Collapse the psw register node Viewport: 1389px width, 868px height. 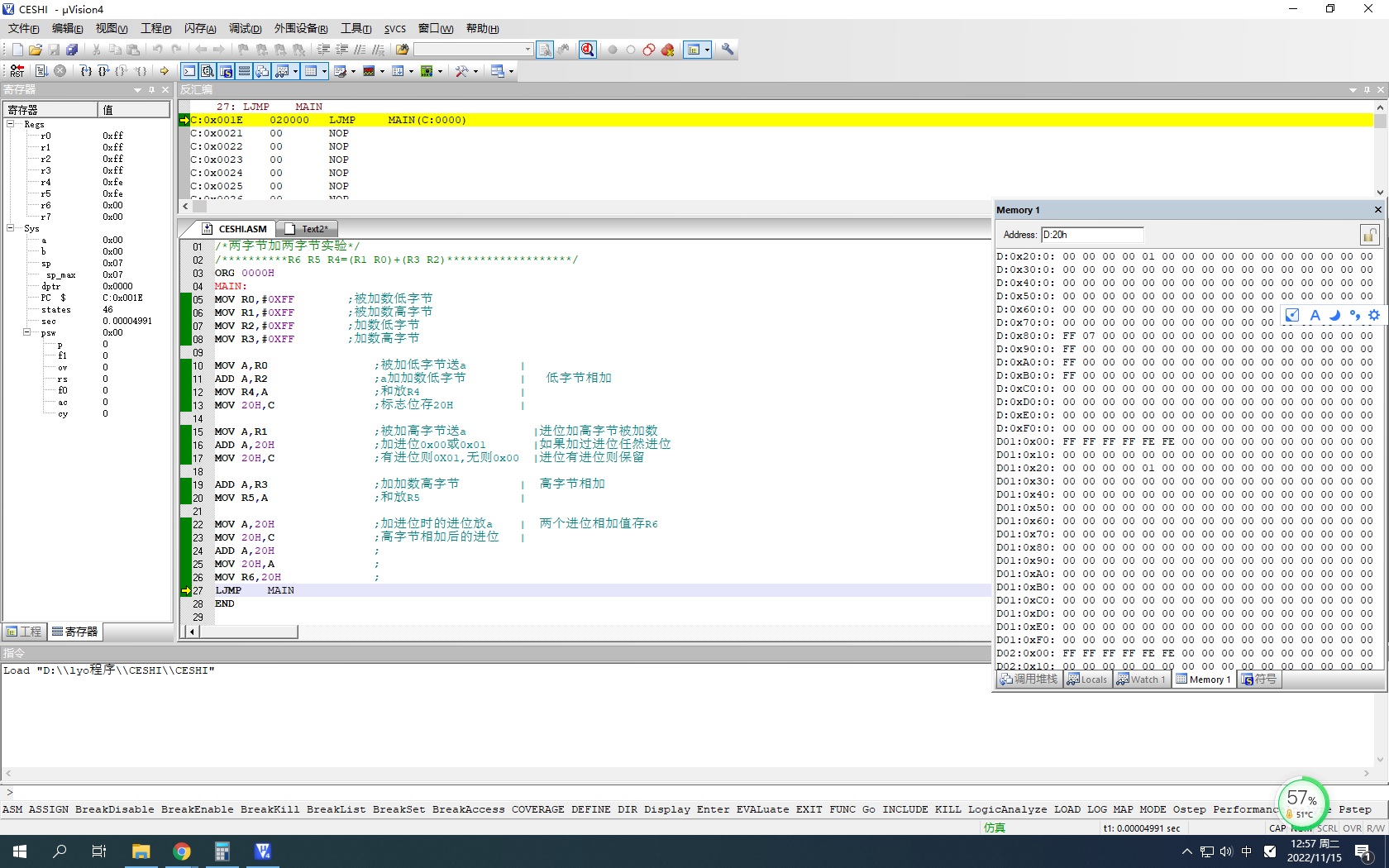(27, 332)
